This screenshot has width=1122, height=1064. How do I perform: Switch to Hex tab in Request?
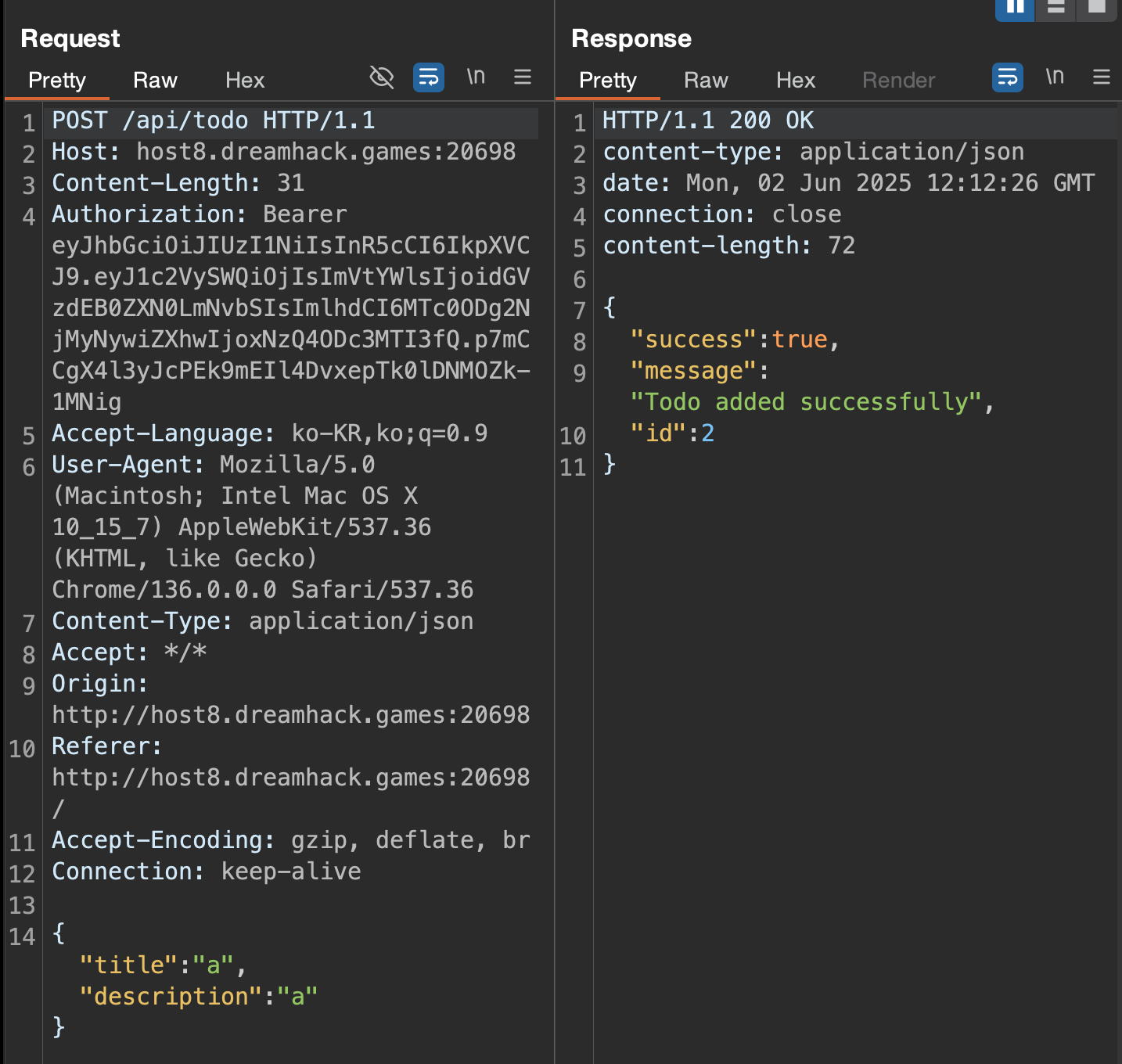click(245, 80)
